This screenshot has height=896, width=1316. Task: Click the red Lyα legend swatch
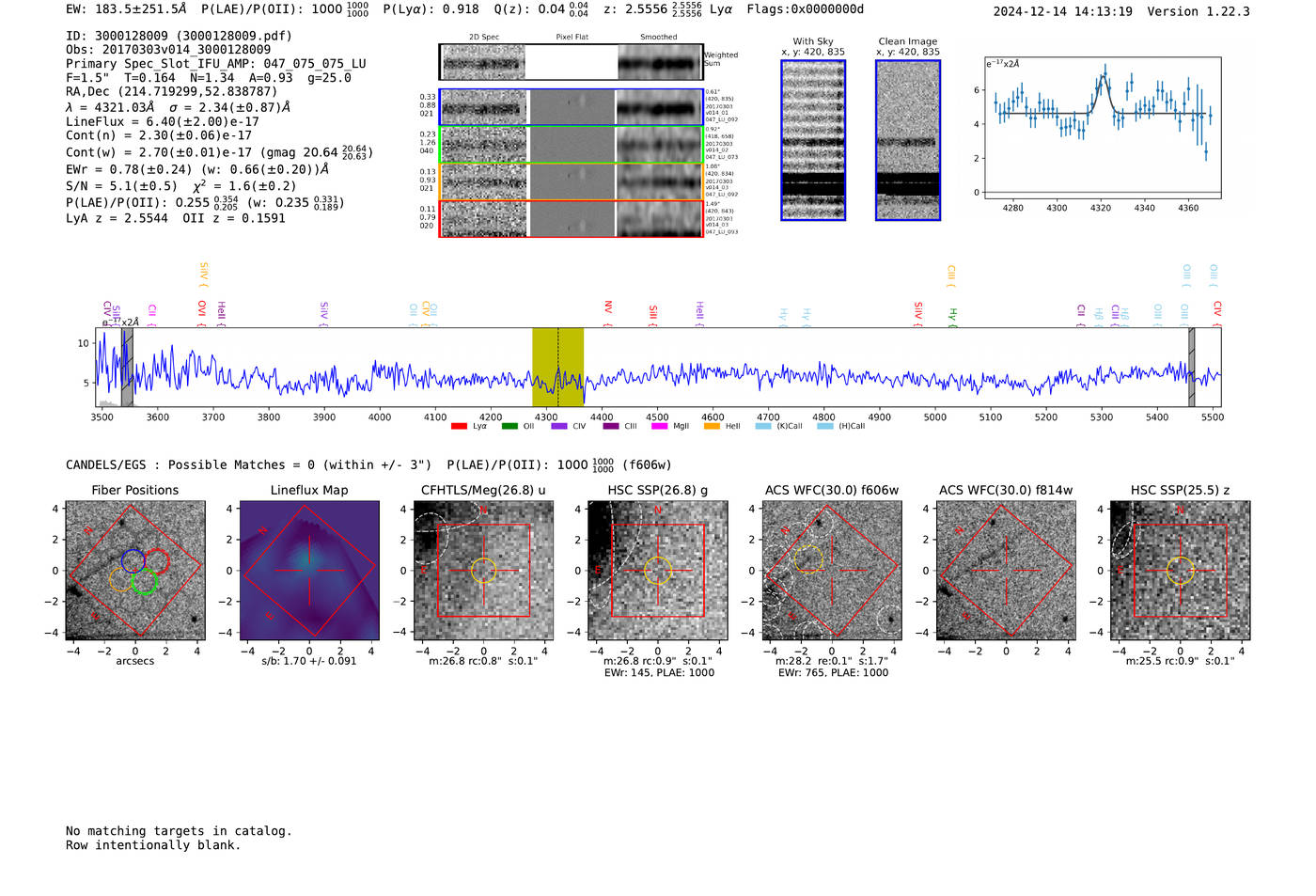(x=459, y=427)
